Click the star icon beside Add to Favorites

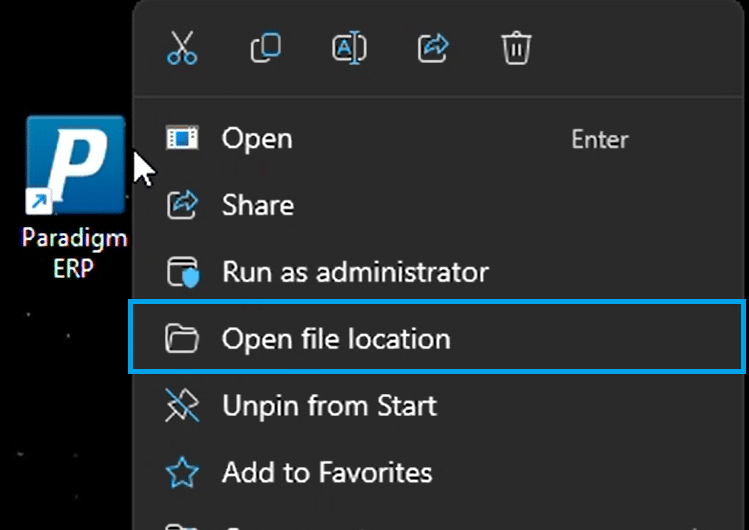pyautogui.click(x=182, y=472)
